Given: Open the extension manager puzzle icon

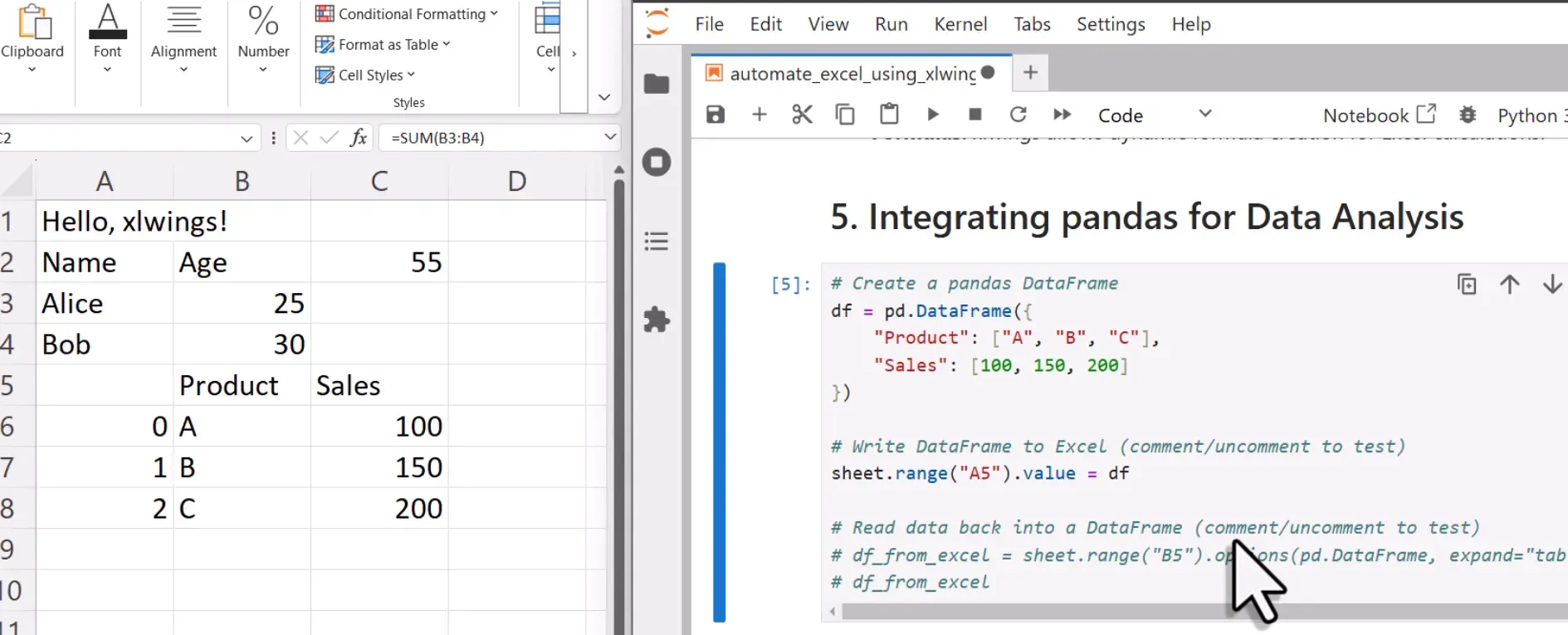Looking at the screenshot, I should (657, 320).
